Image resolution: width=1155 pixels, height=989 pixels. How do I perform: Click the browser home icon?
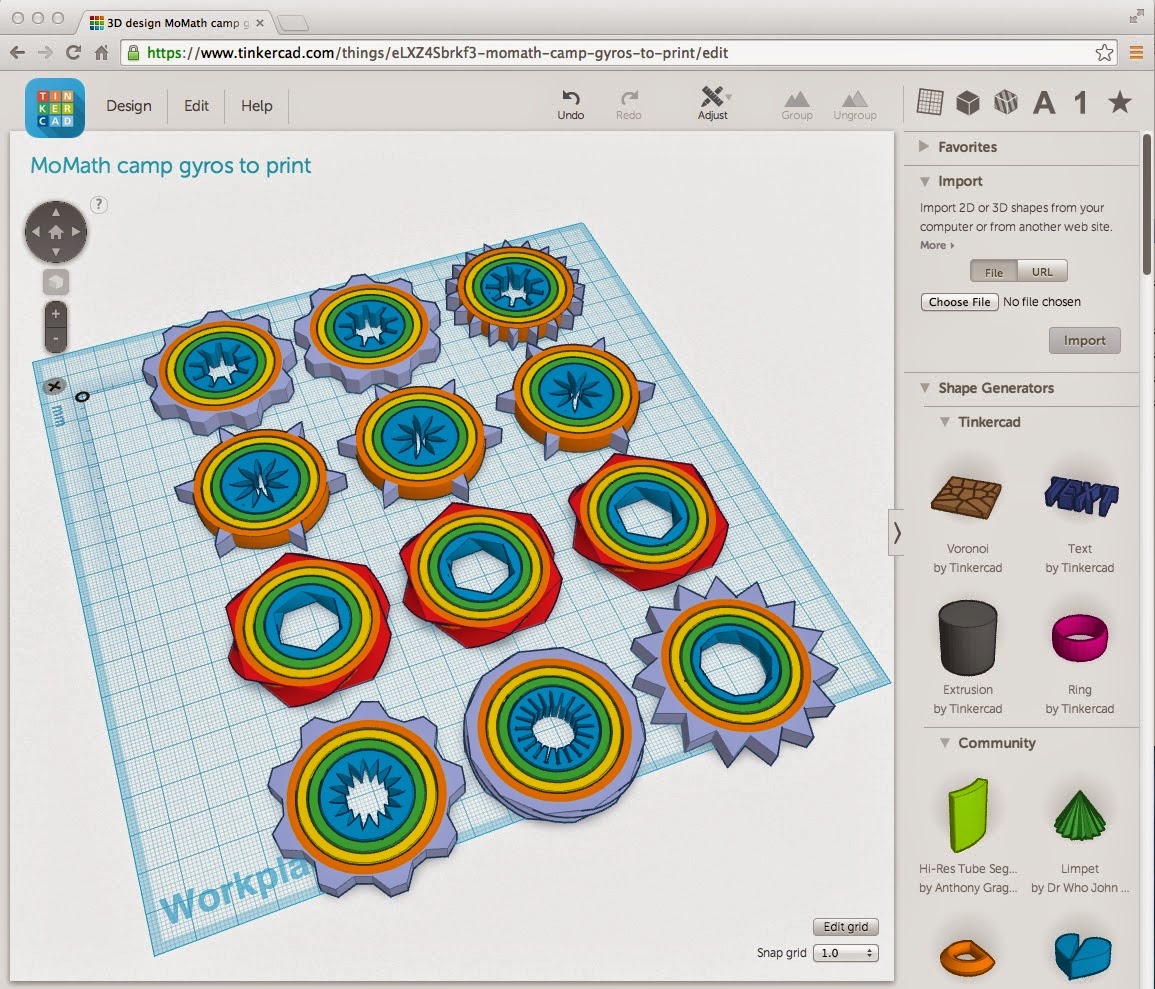(x=102, y=52)
